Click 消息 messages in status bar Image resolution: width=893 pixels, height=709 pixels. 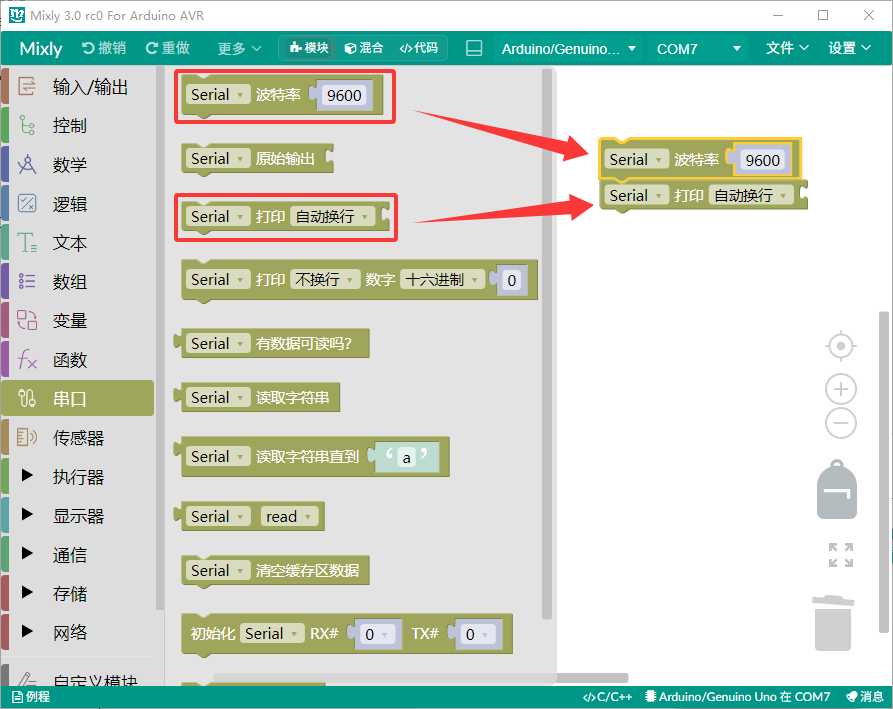[x=865, y=696]
